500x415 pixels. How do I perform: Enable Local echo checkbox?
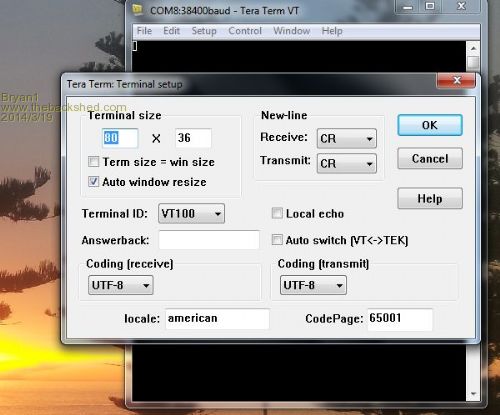pos(277,213)
